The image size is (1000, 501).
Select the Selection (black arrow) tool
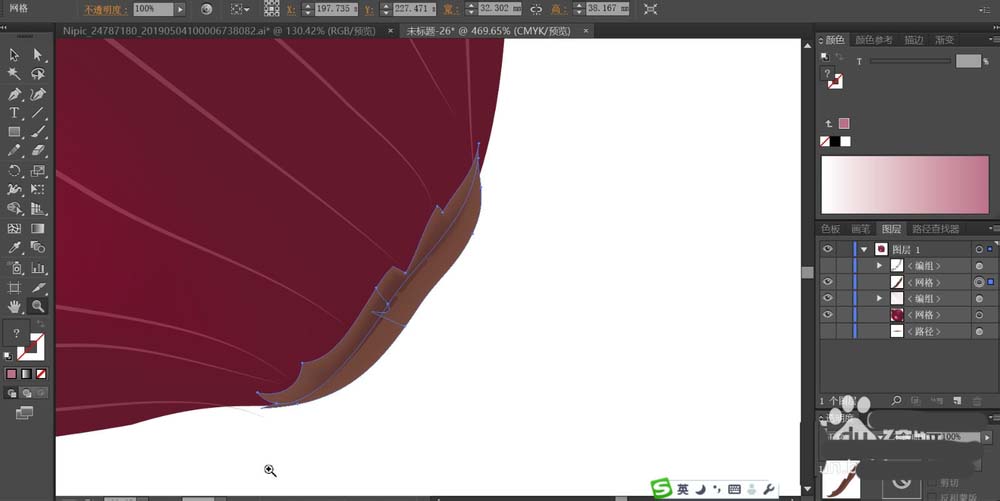tap(14, 55)
